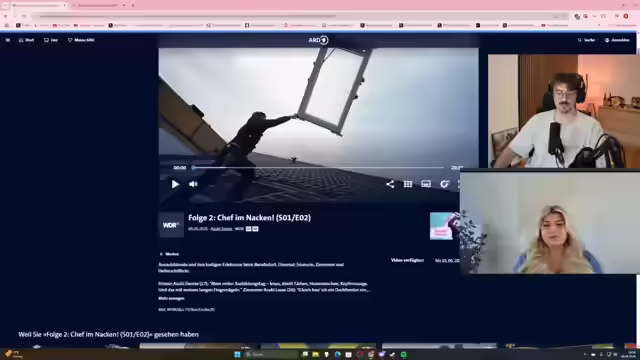Expand description with Mehr anzeigen
640x360 pixels.
tap(171, 298)
